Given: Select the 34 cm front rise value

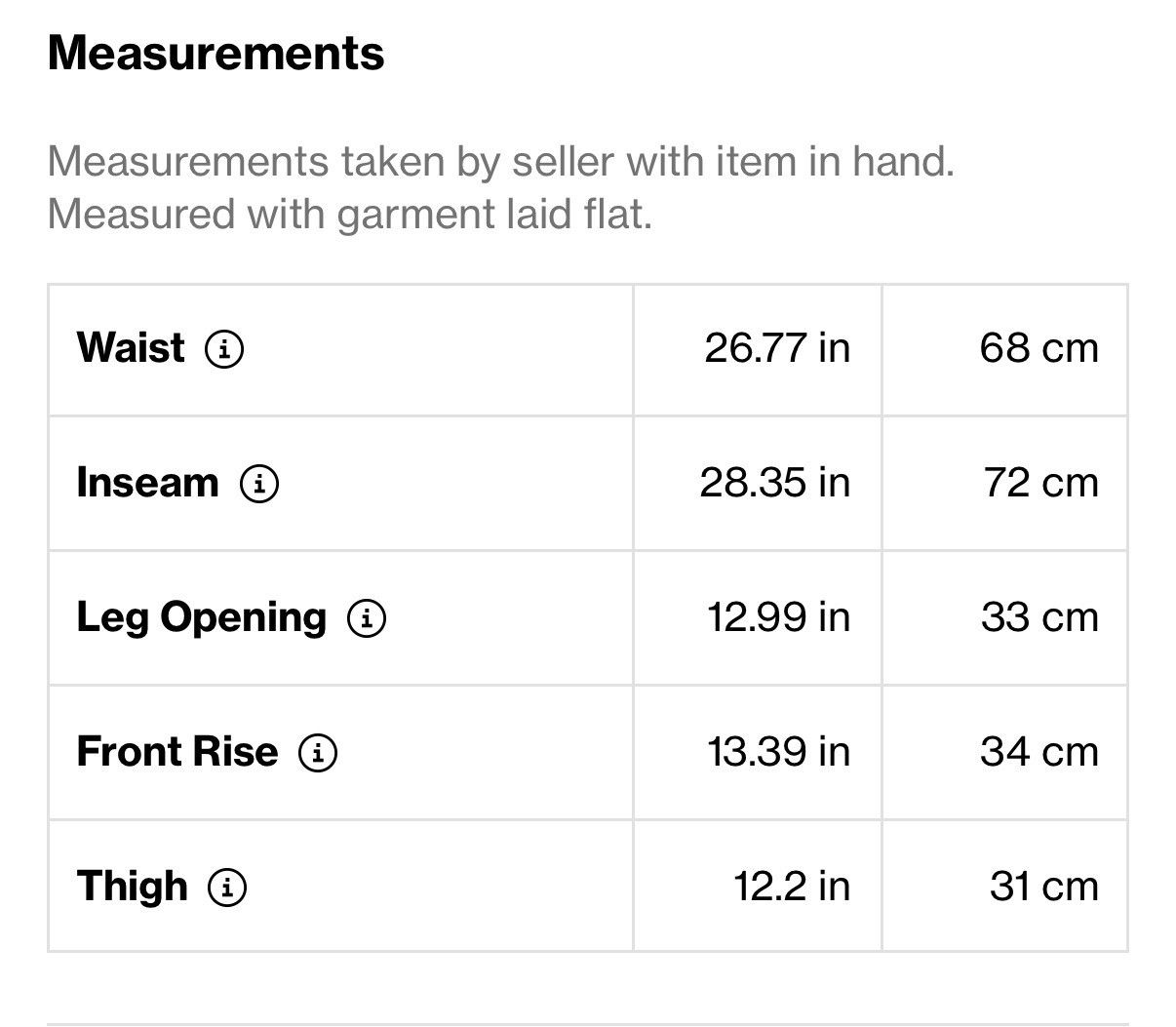Looking at the screenshot, I should point(1039,752).
